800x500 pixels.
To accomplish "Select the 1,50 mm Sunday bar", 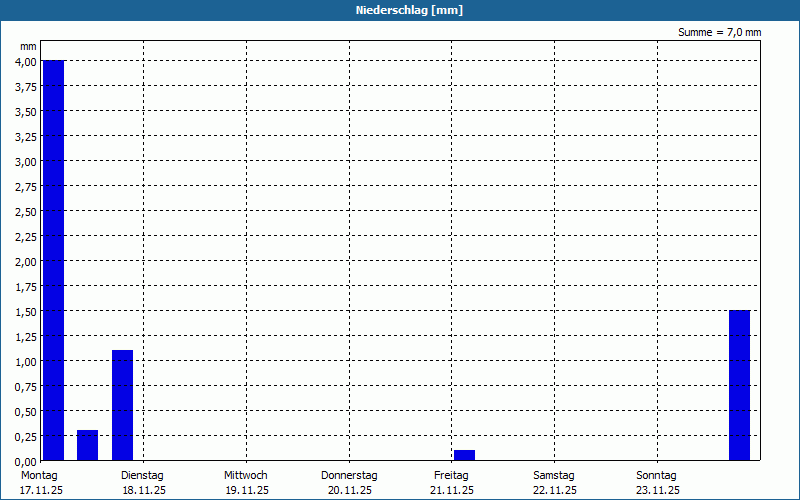I will tap(739, 385).
